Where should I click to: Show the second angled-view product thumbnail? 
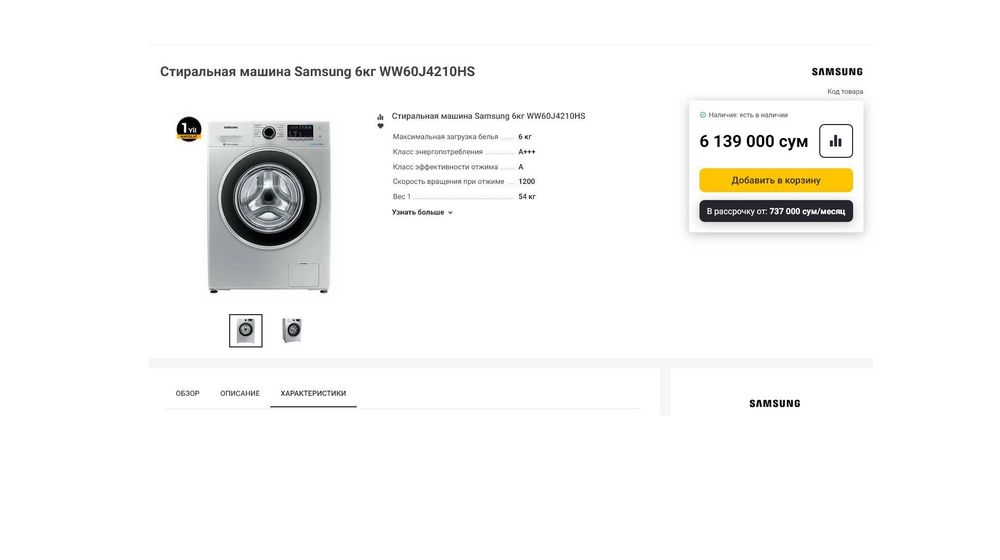click(x=292, y=330)
